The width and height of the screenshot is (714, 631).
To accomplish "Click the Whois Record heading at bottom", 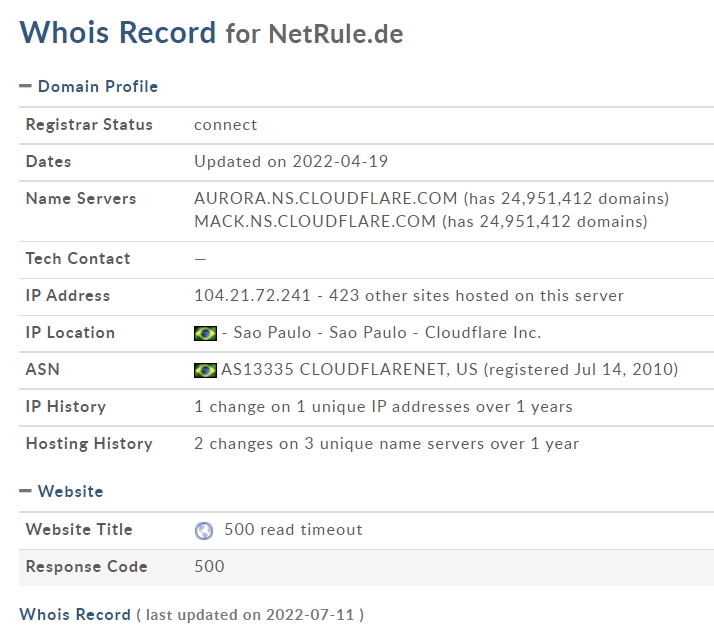I will pyautogui.click(x=75, y=615).
